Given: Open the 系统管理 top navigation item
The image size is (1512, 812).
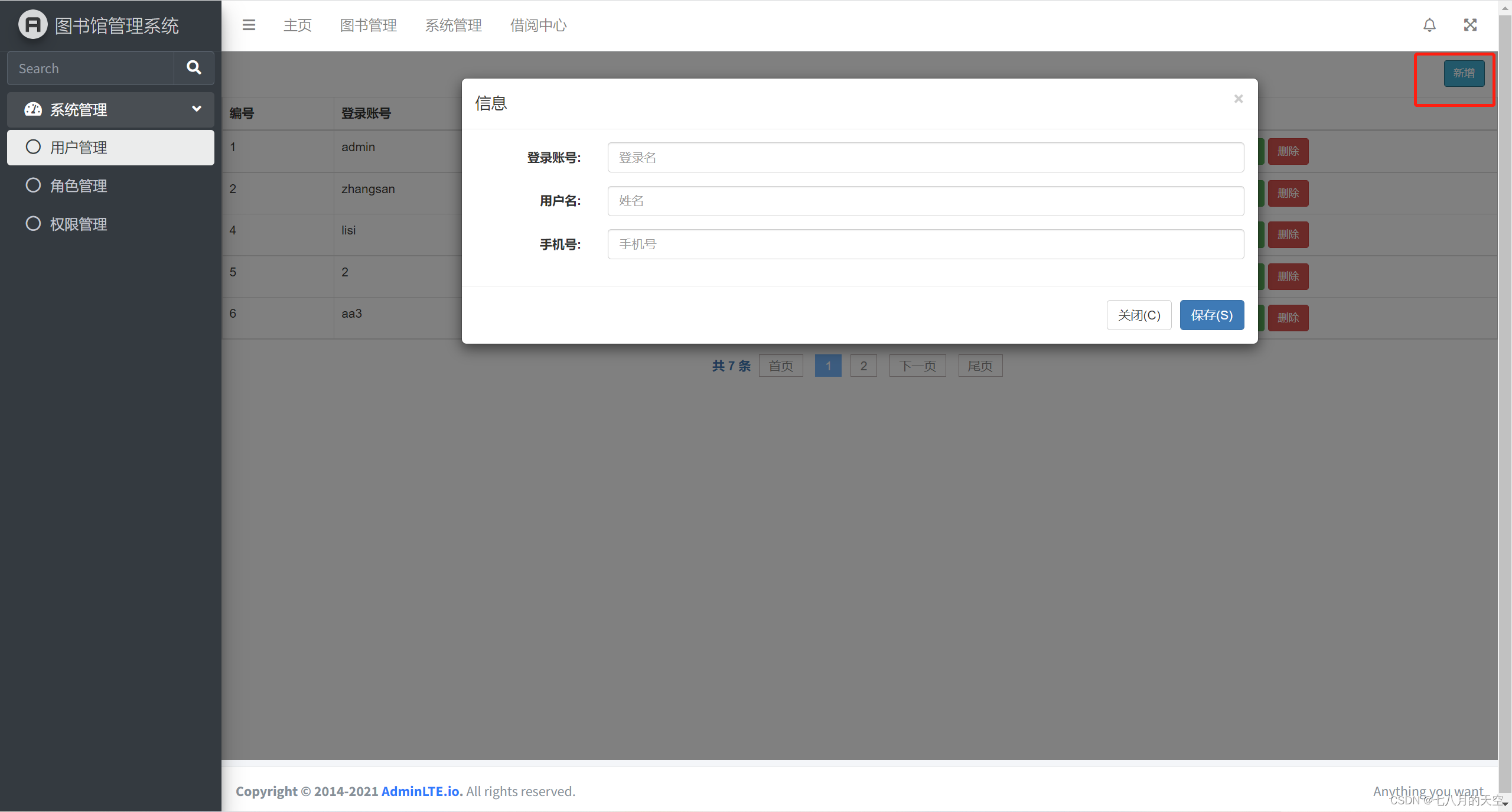Looking at the screenshot, I should tap(453, 25).
